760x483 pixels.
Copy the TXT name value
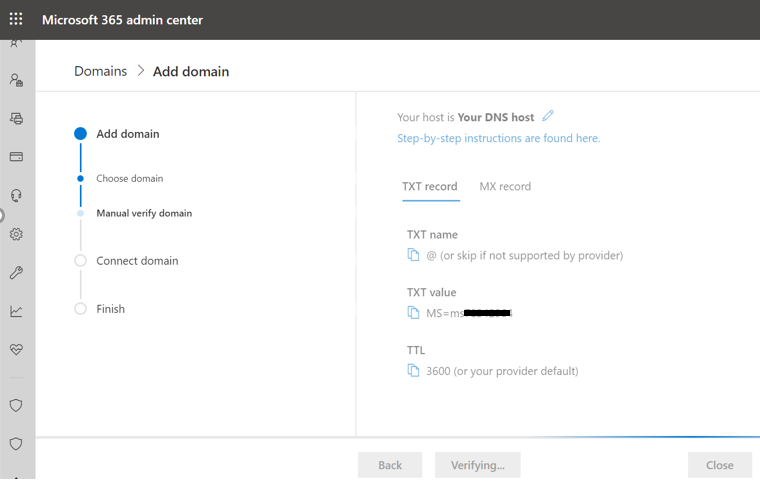point(413,255)
